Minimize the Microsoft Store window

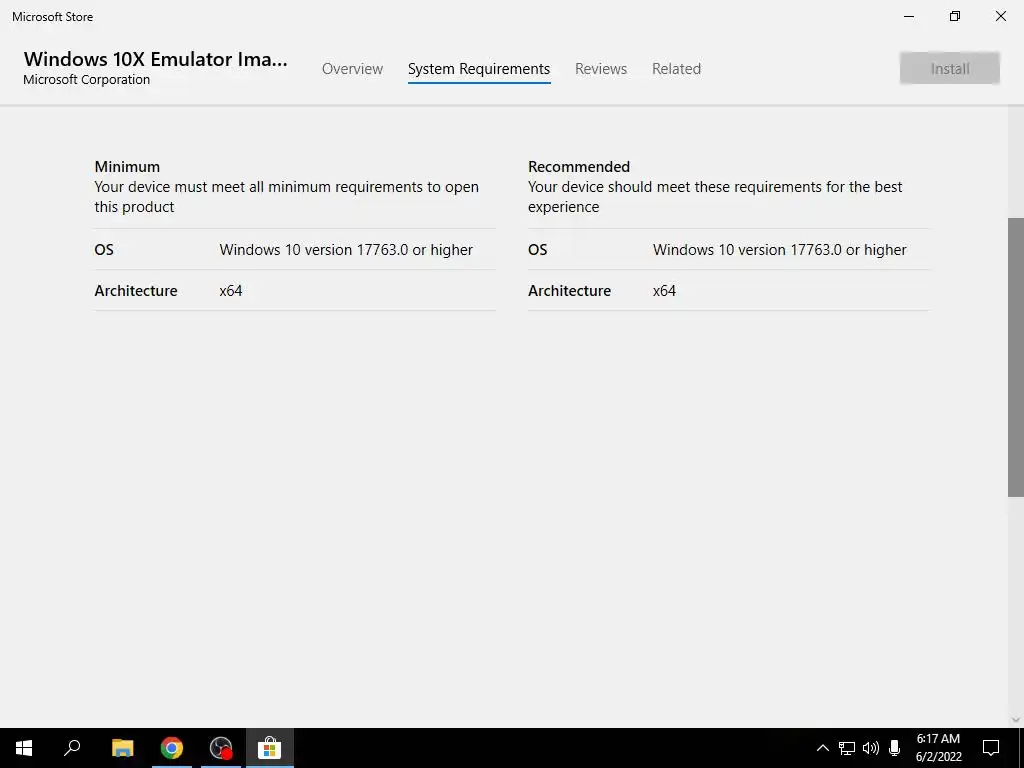pos(908,16)
